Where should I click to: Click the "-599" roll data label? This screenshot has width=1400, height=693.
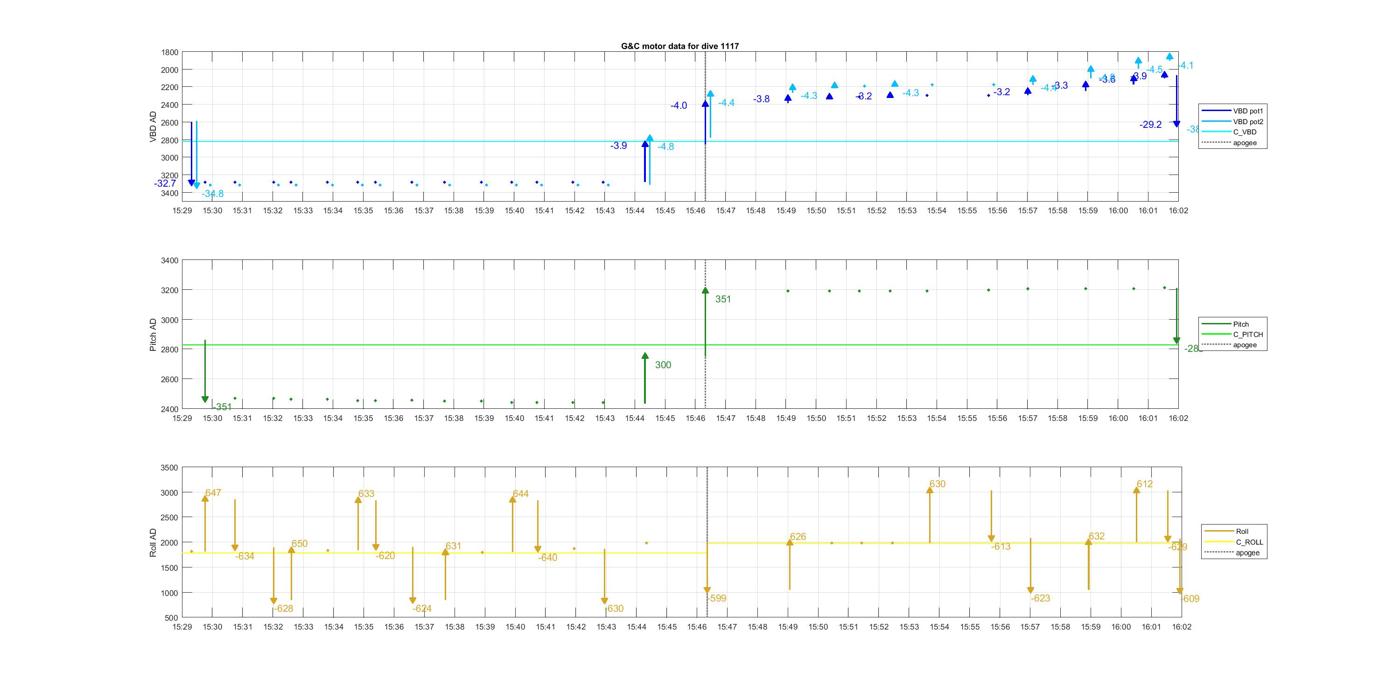(x=716, y=598)
